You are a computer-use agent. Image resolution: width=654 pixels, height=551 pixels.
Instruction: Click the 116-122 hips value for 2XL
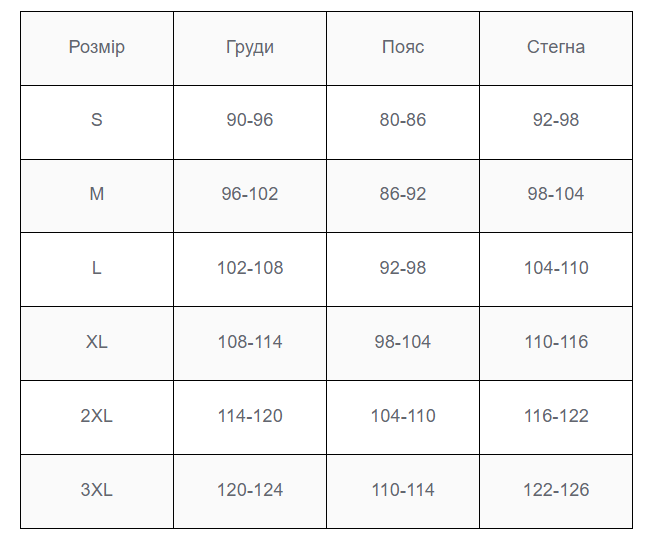pos(556,417)
